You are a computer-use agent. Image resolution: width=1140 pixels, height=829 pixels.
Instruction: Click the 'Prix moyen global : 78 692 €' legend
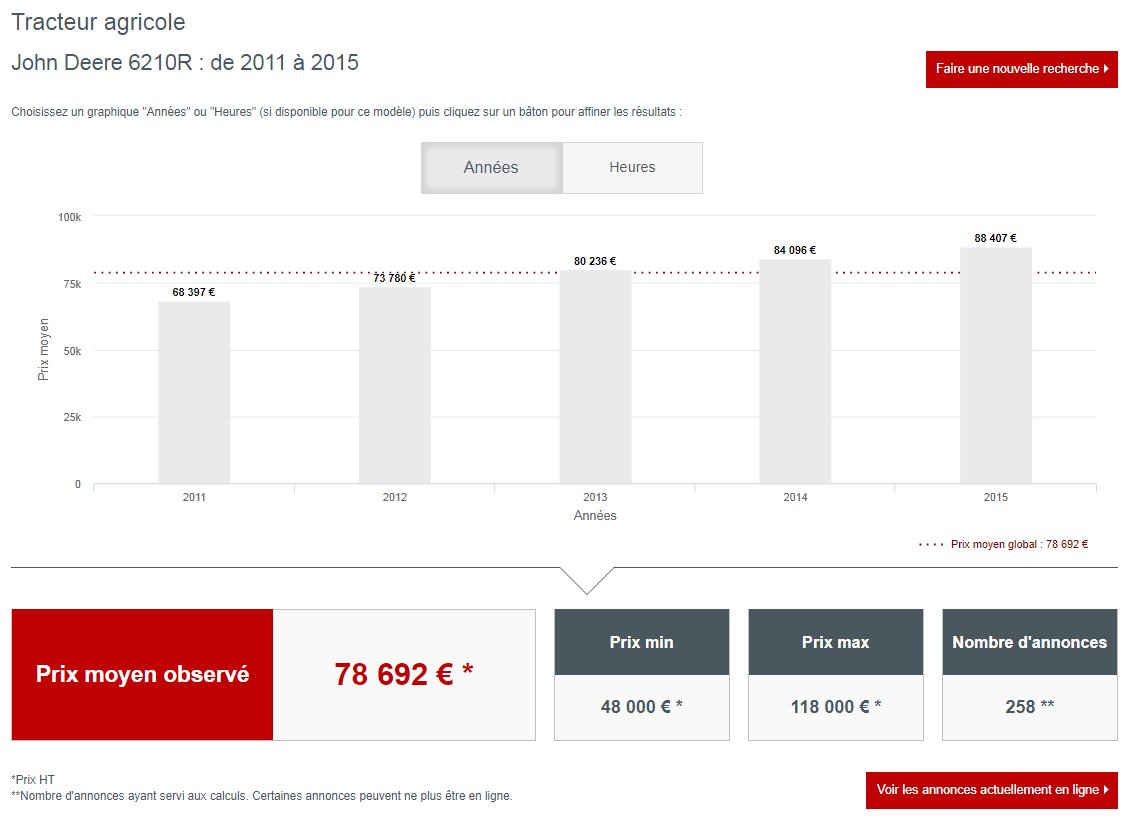[x=1003, y=544]
